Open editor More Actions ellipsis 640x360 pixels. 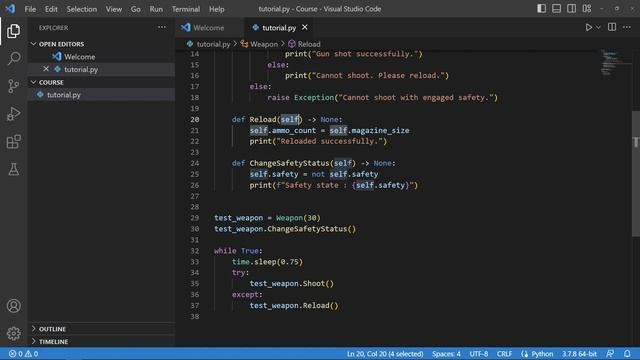(627, 27)
